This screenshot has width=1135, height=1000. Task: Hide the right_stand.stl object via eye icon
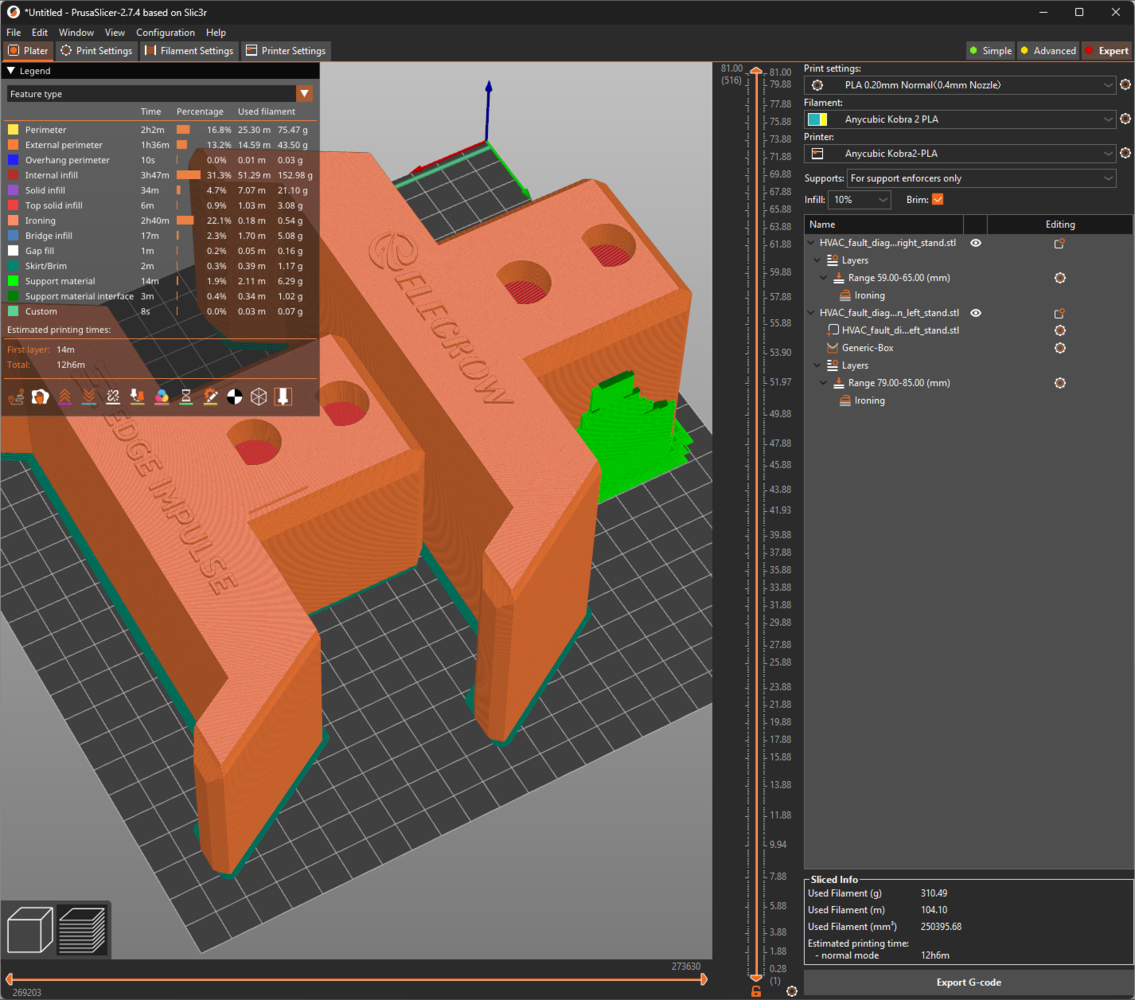click(976, 243)
